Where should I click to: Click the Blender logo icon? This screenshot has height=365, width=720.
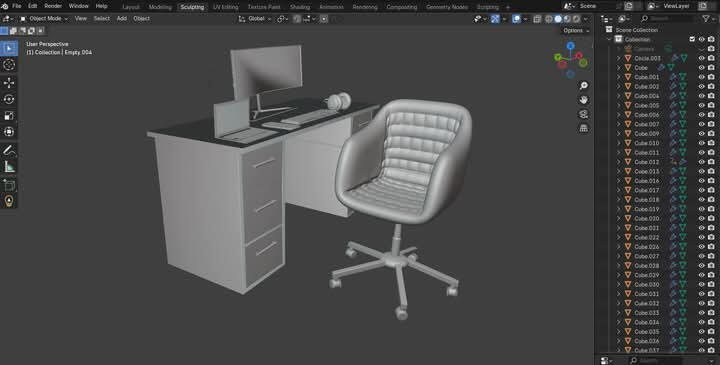(5, 6)
